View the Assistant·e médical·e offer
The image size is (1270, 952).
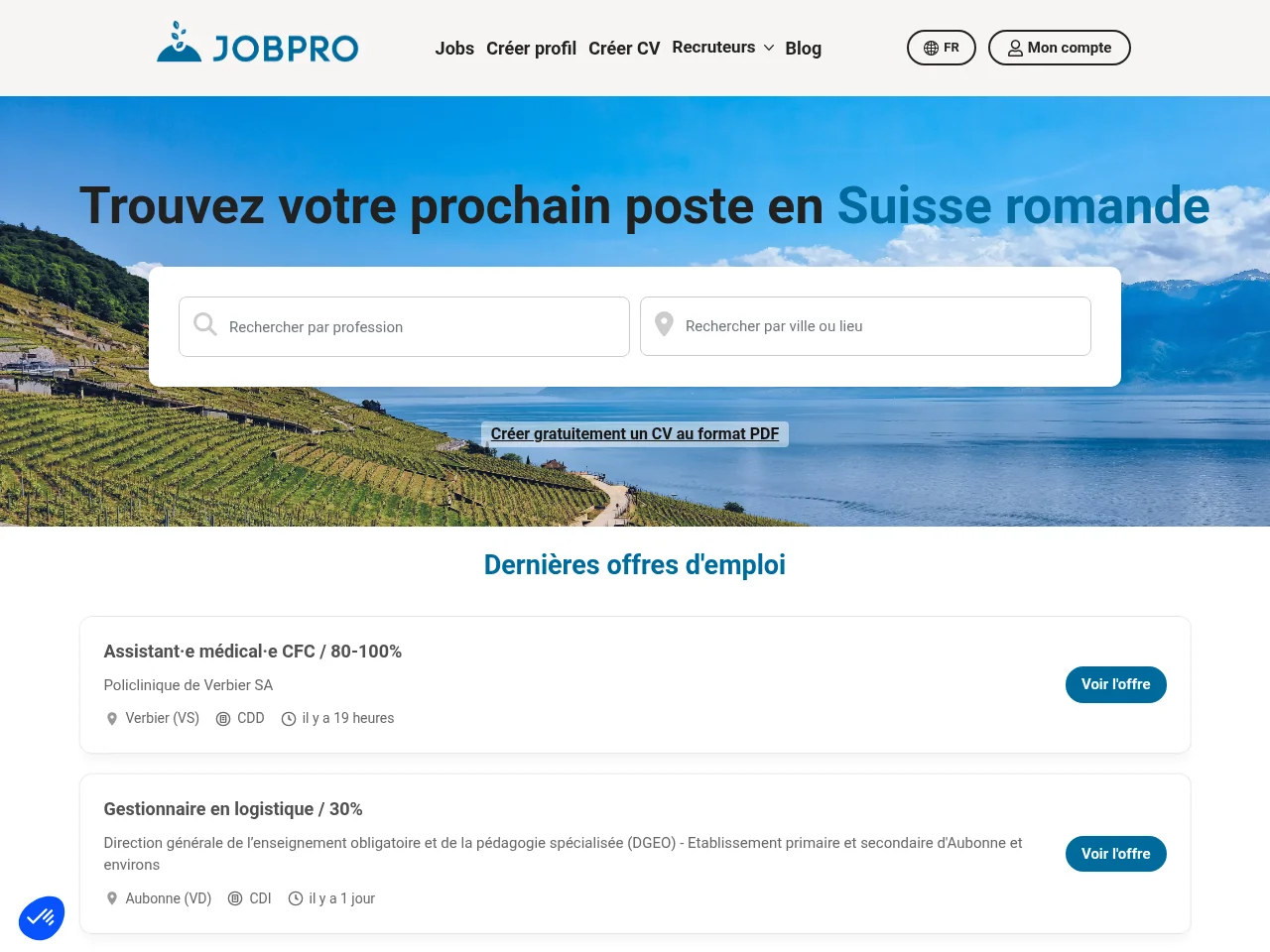[1116, 684]
